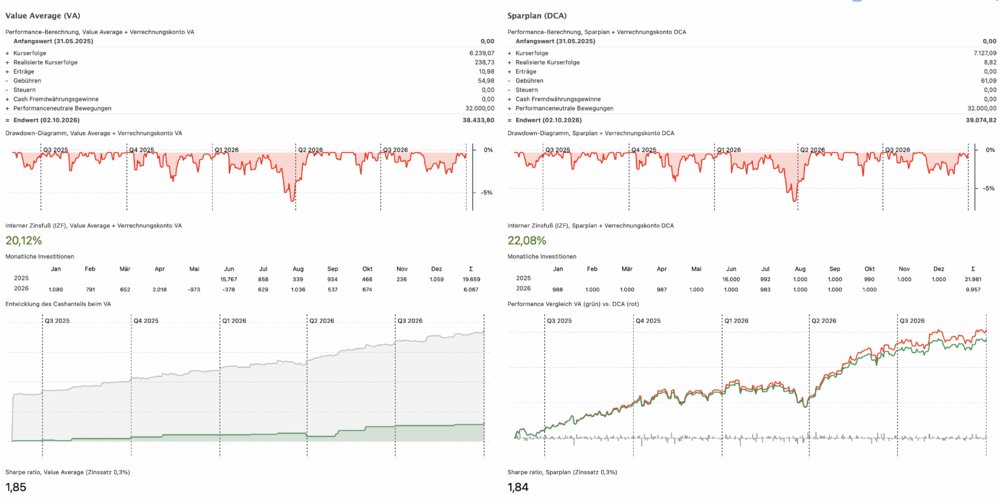This screenshot has height=497, width=1000.
Task: Click DCA 2026 sum 9.957
Action: (972, 289)
